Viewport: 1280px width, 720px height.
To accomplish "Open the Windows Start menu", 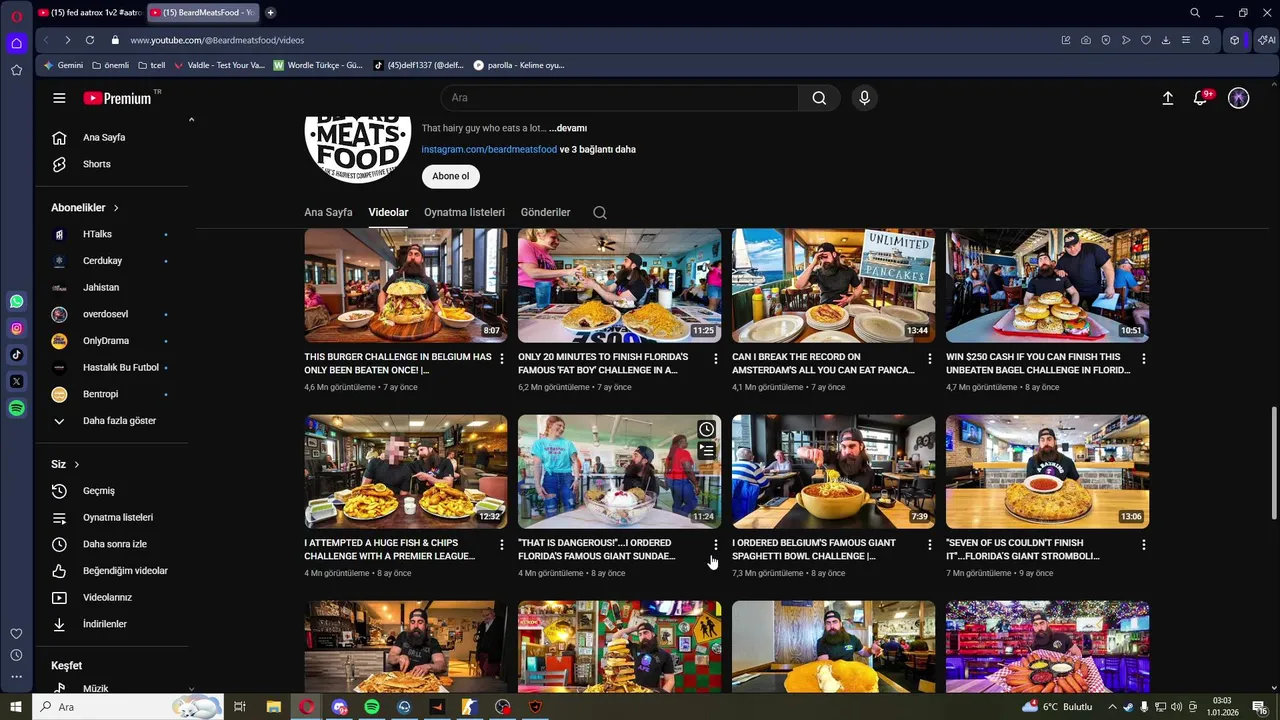I will pos(16,707).
